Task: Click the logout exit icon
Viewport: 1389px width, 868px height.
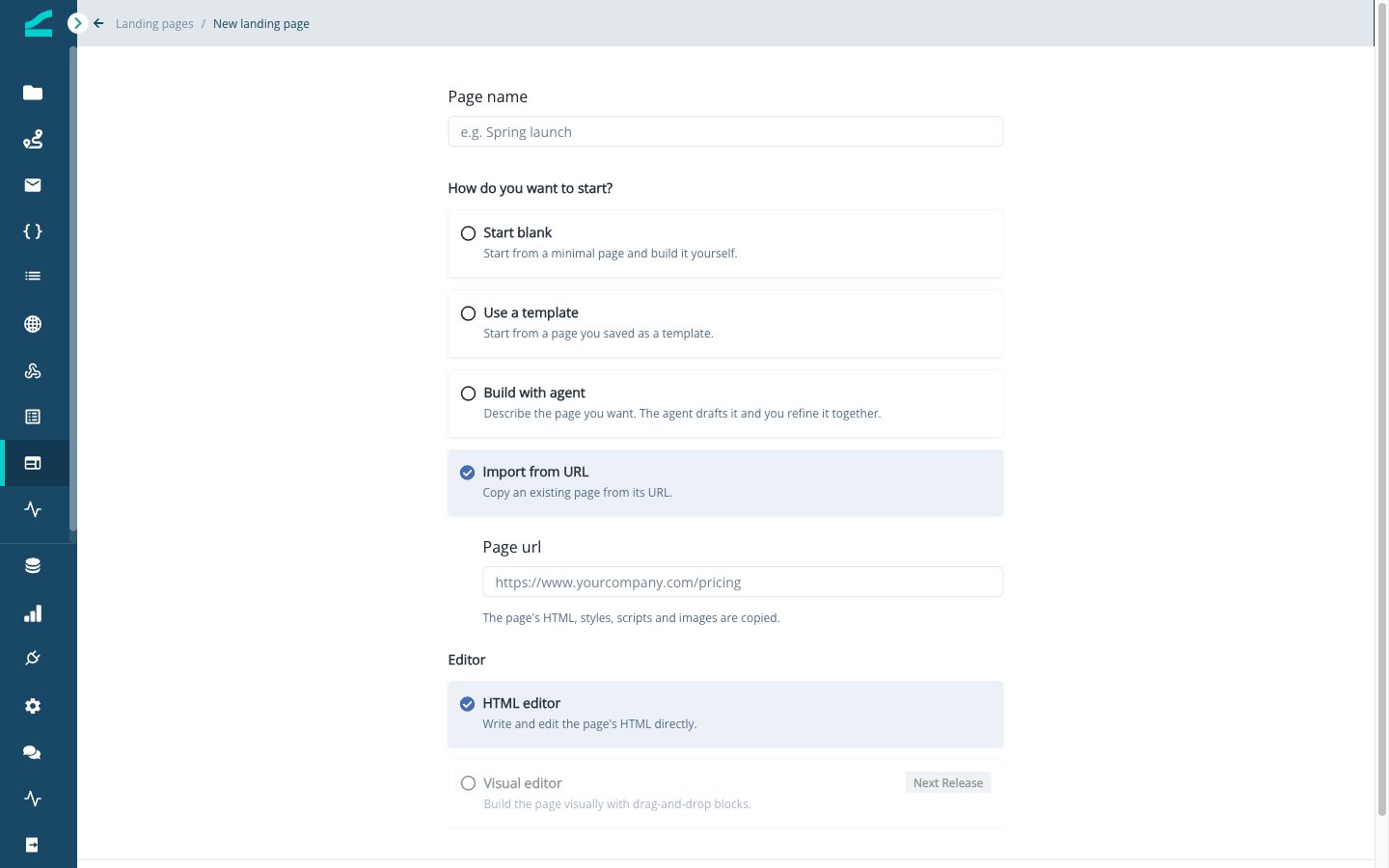Action: 33,845
